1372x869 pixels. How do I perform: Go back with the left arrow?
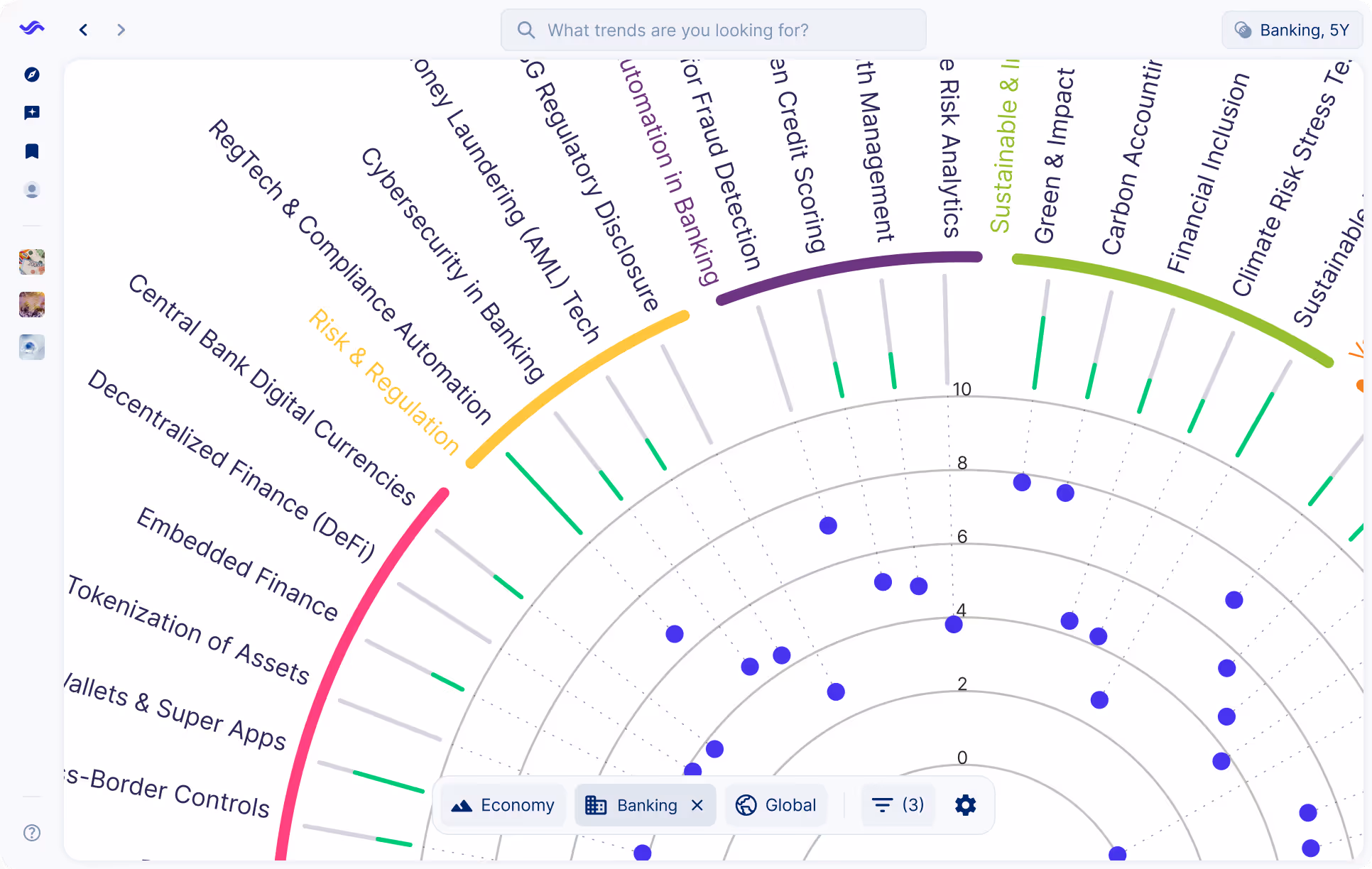84,30
